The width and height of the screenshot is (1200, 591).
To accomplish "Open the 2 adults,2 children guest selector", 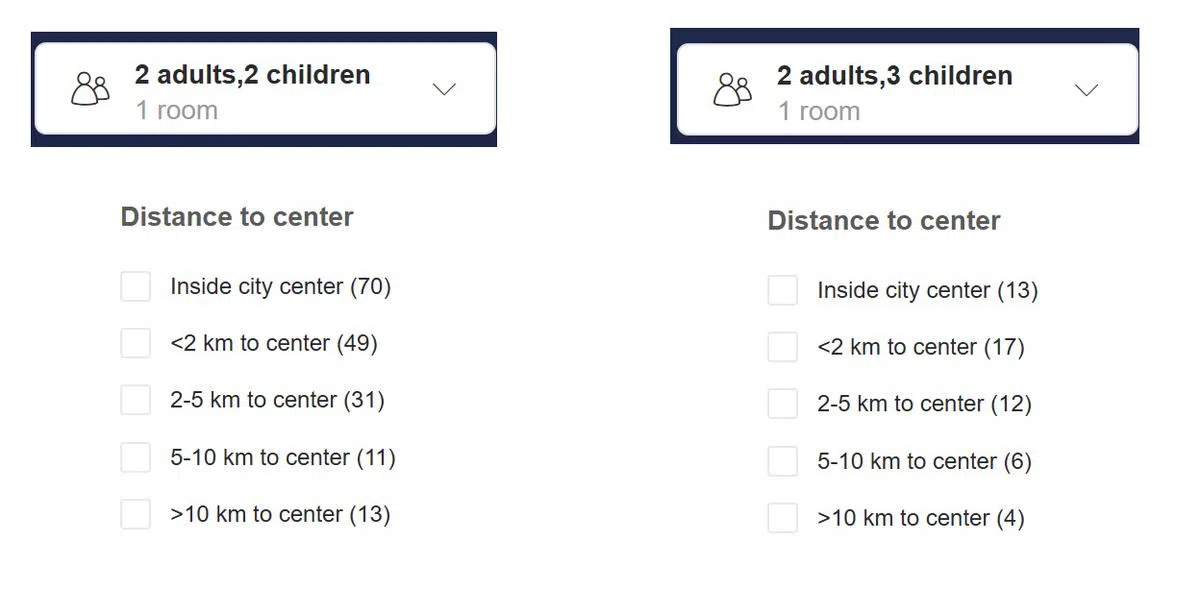I will pos(265,89).
